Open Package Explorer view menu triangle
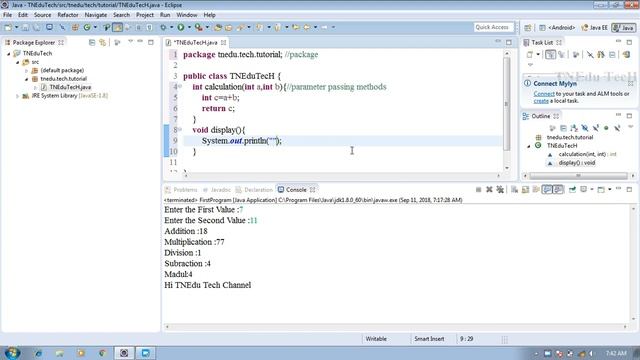640x360 pixels. [130, 42]
